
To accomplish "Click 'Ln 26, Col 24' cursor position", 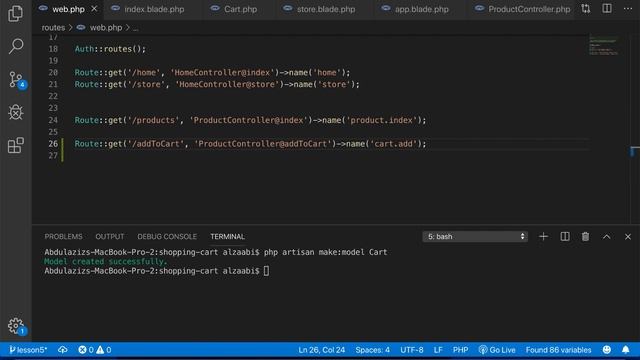I will 322,350.
